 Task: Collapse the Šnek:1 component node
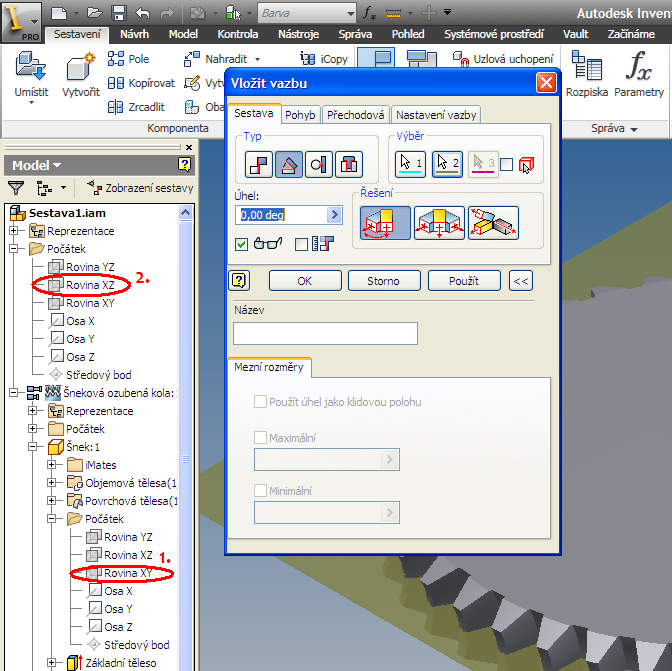[x=33, y=446]
